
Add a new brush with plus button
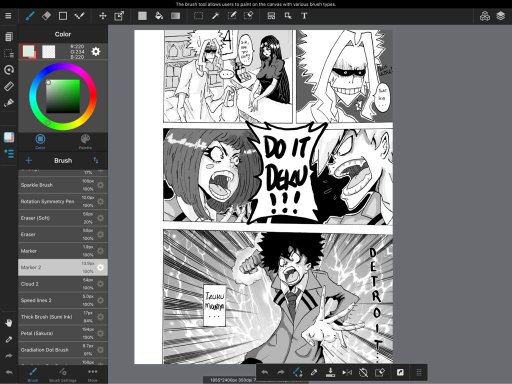tap(29, 160)
